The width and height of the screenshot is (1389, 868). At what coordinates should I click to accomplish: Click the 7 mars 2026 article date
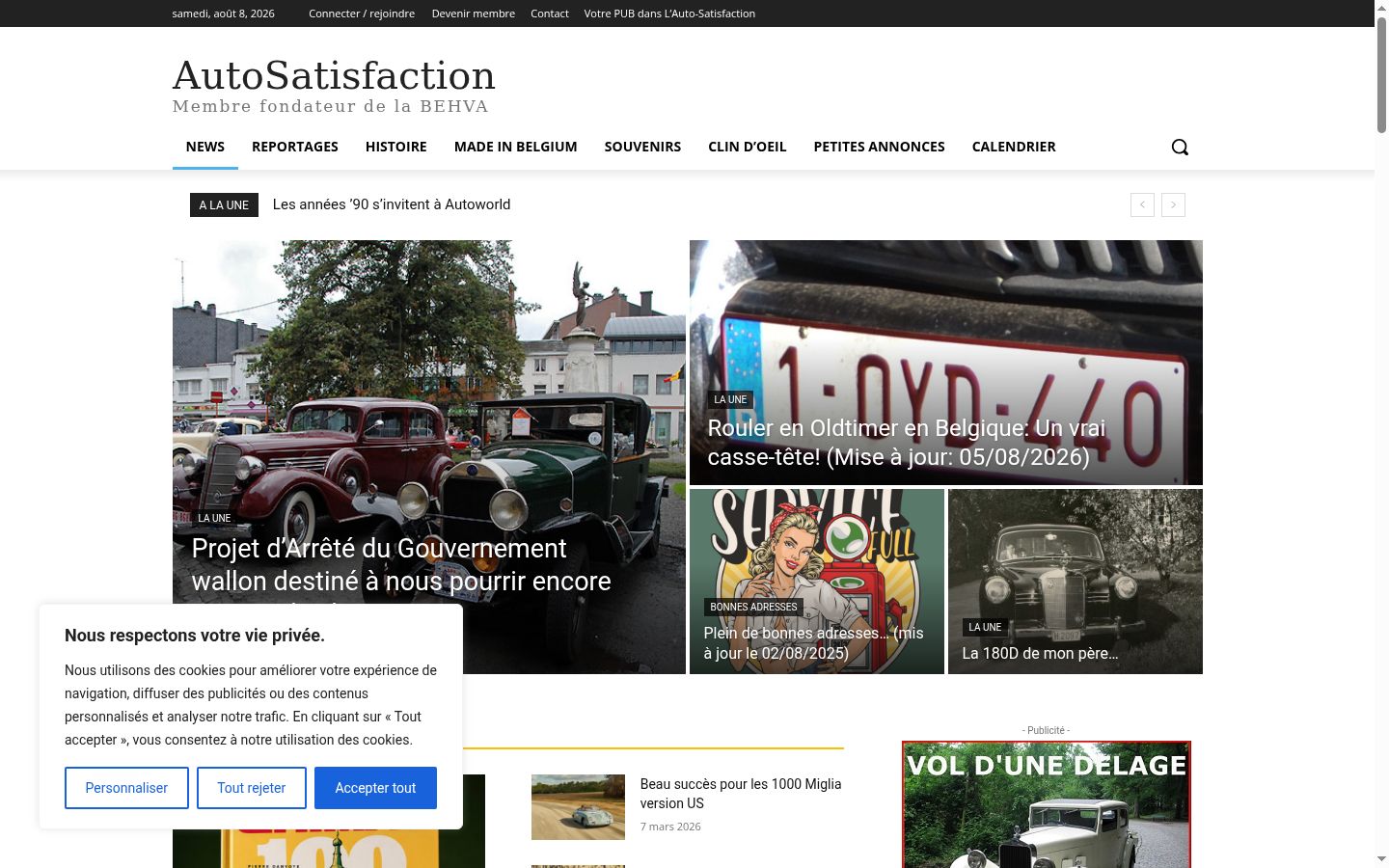(x=670, y=827)
